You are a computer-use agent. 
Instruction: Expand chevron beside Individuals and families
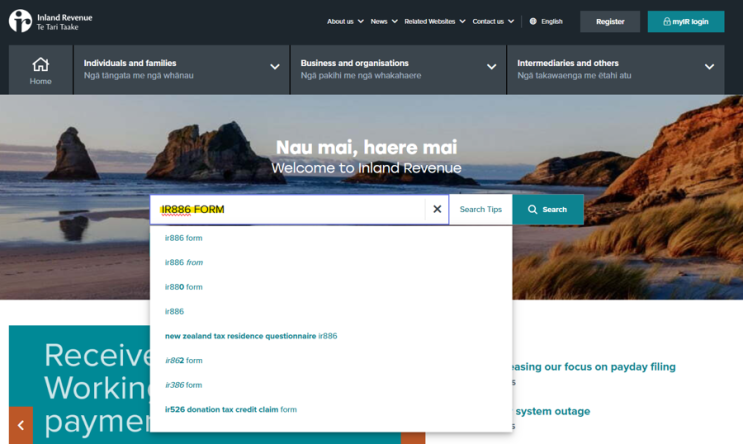pos(275,67)
